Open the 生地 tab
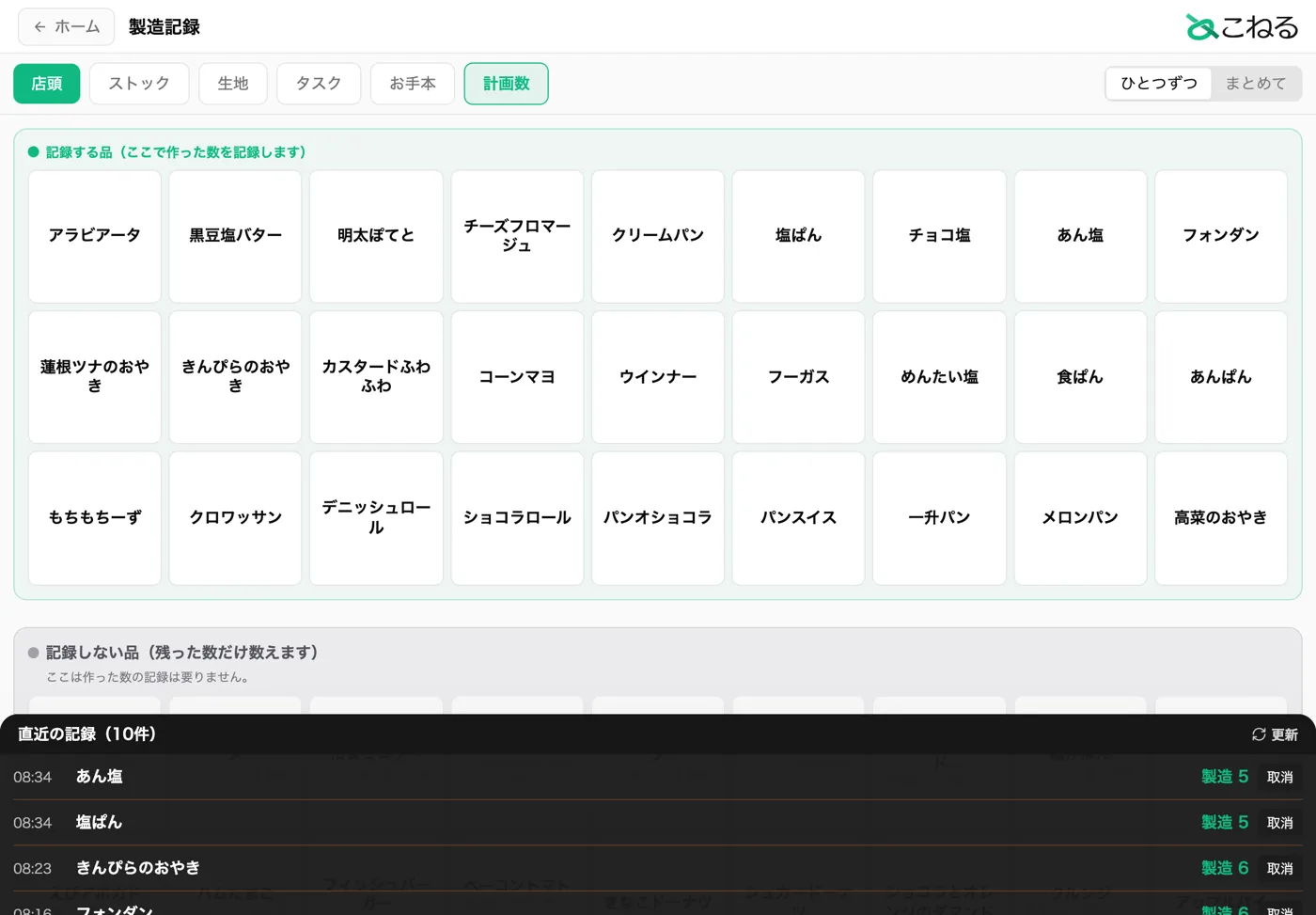1316x915 pixels. pos(233,84)
